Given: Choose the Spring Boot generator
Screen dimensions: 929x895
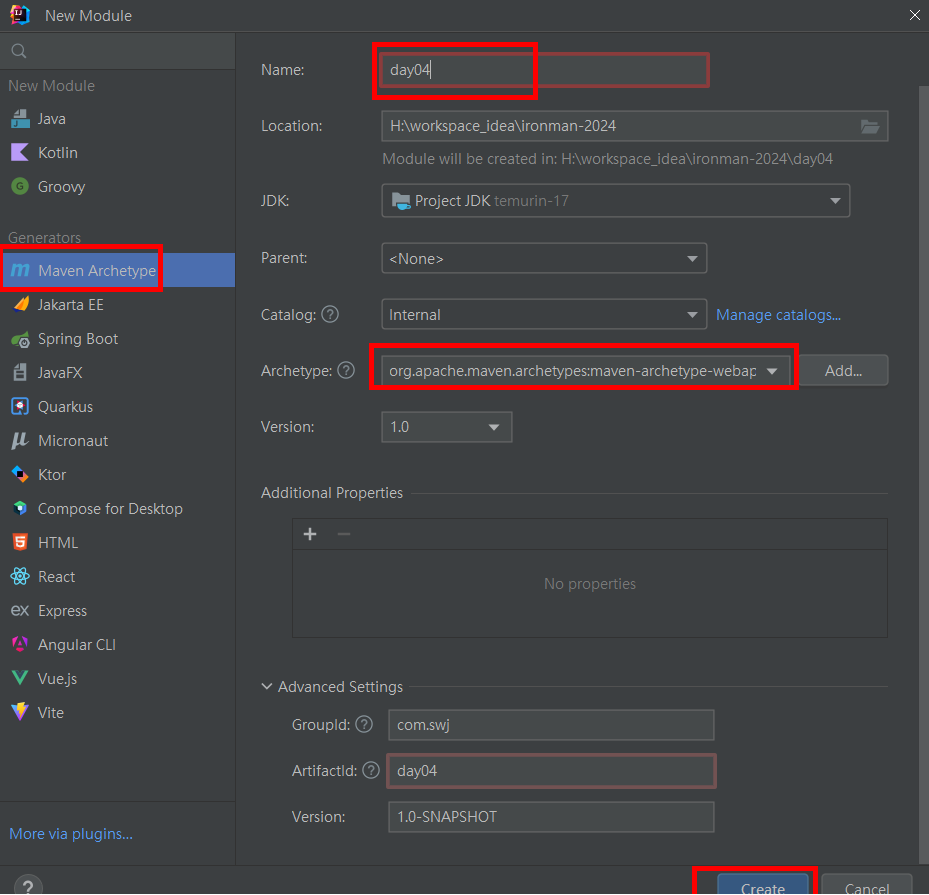Looking at the screenshot, I should (x=117, y=339).
